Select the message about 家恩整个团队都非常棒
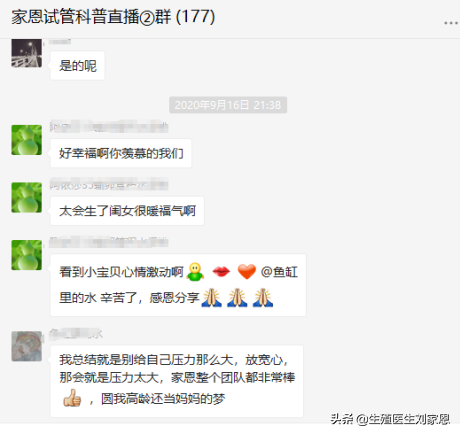The image size is (460, 435). (x=177, y=381)
